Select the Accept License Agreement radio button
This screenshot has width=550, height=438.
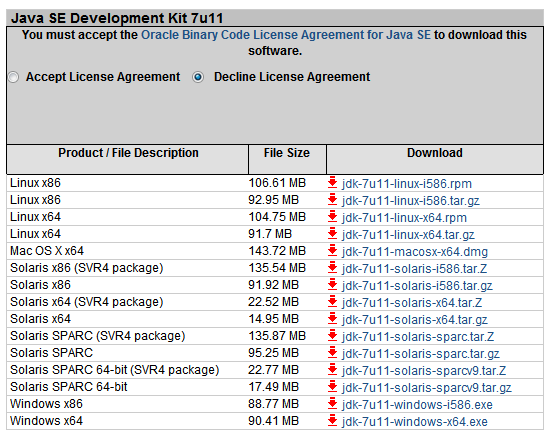coord(13,77)
